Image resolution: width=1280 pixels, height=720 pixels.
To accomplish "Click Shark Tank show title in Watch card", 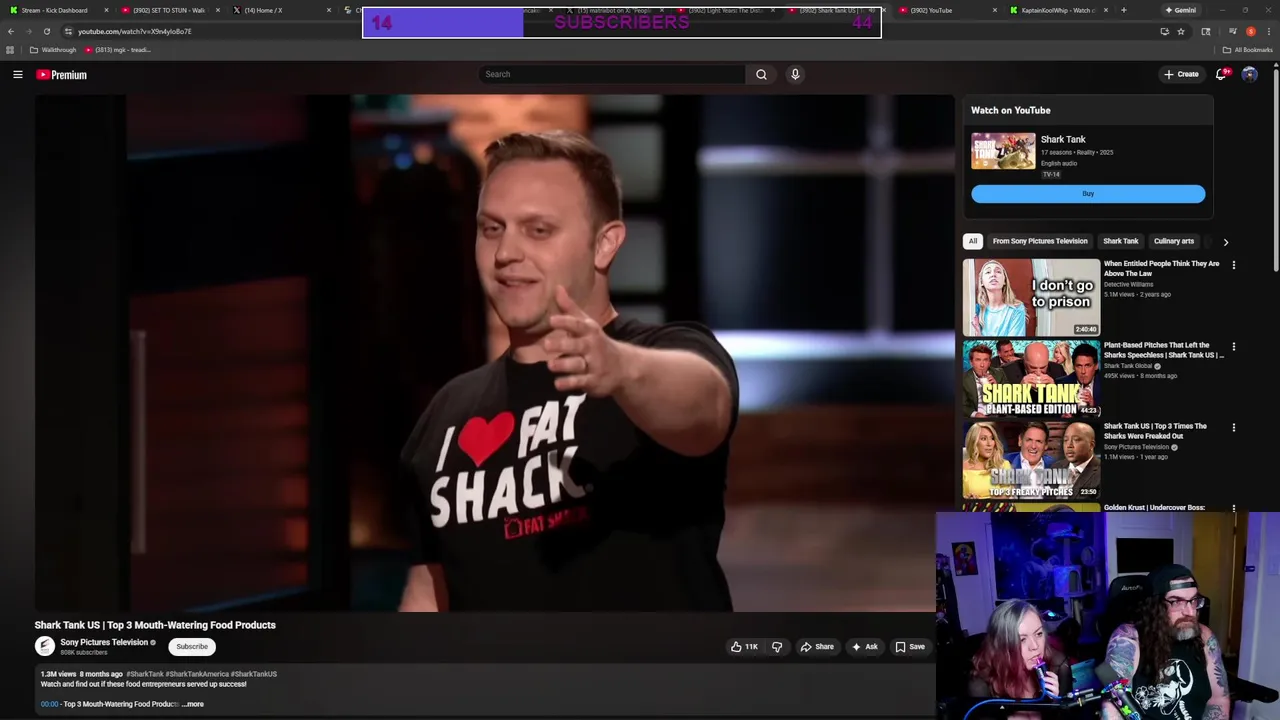I will click(1063, 140).
